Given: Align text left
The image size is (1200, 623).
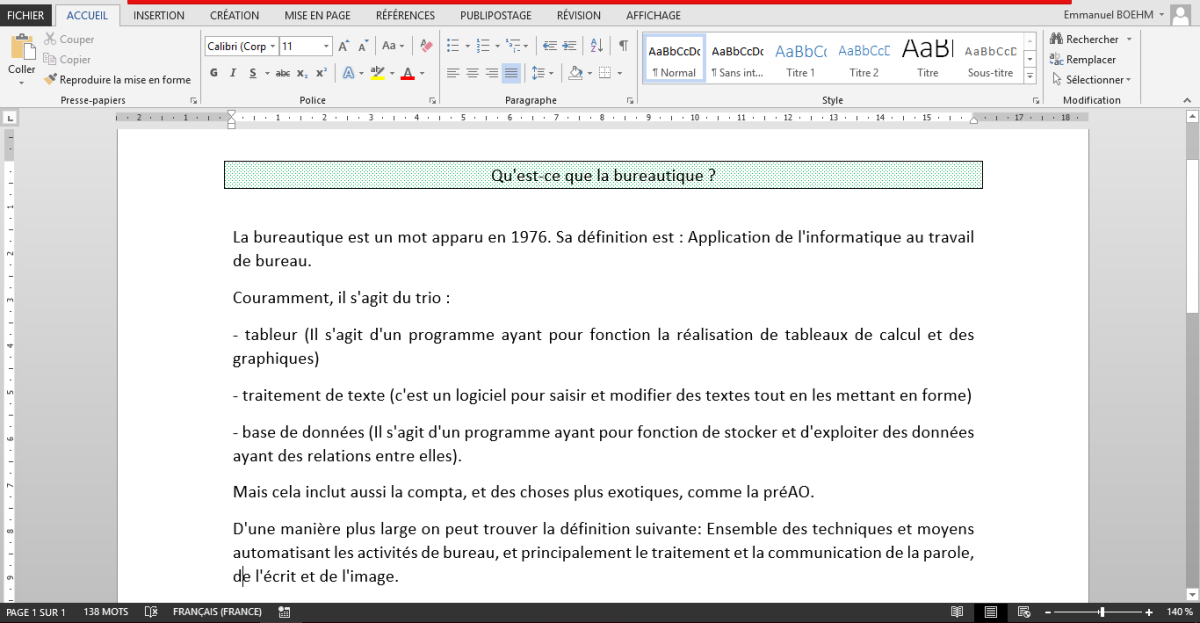Looking at the screenshot, I should coord(452,73).
